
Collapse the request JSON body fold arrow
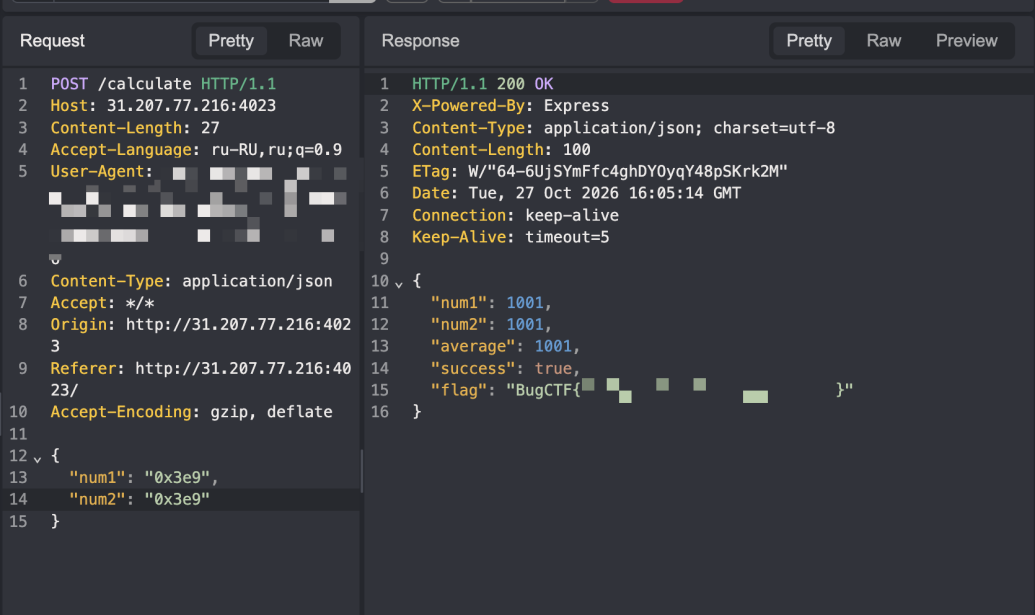coord(38,458)
